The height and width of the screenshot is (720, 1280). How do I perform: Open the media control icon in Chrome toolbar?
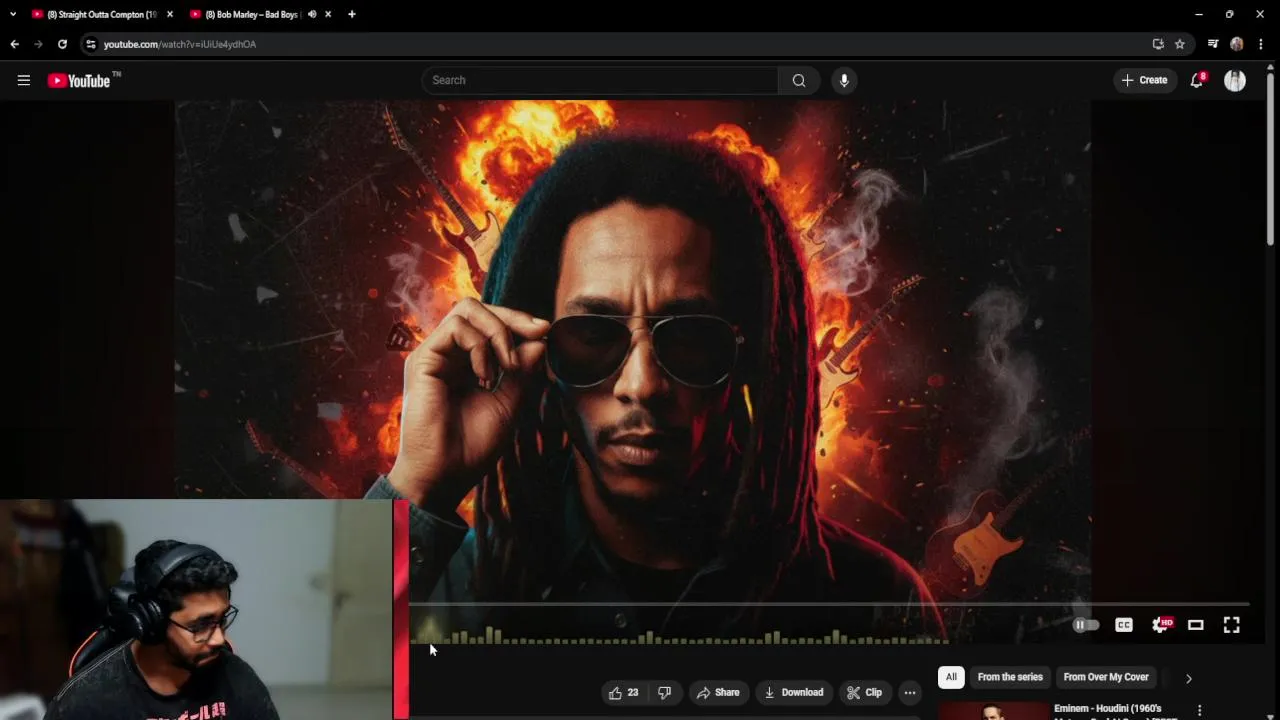coord(1213,44)
